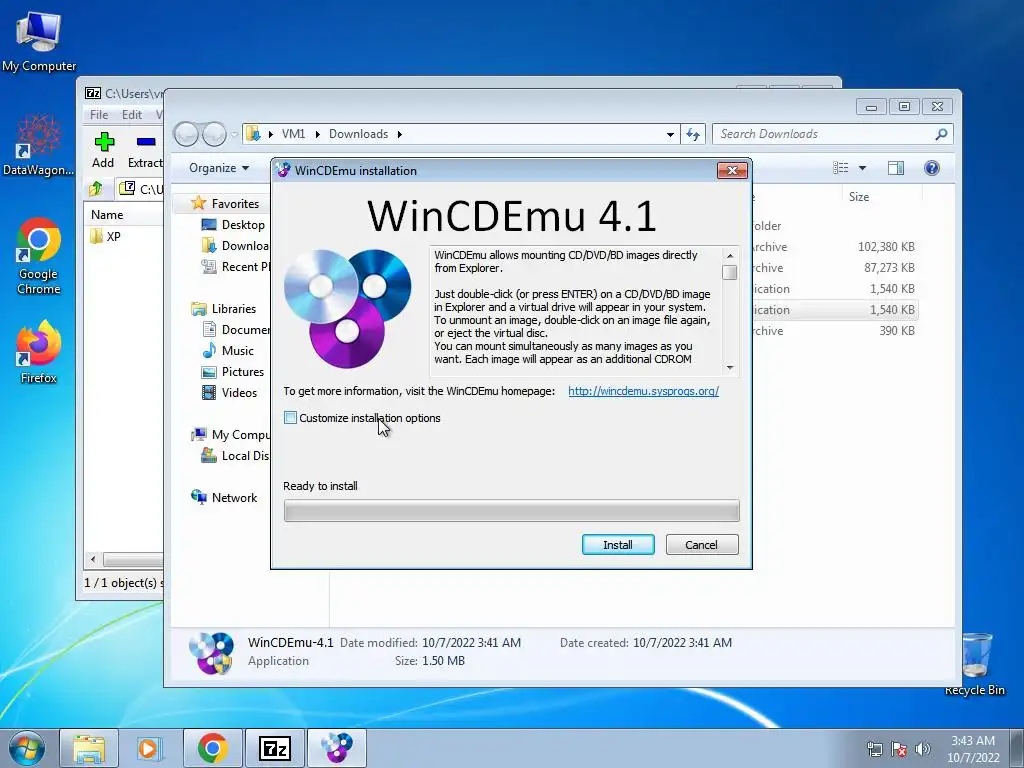
Task: Click the search magnifier icon
Action: 941,134
